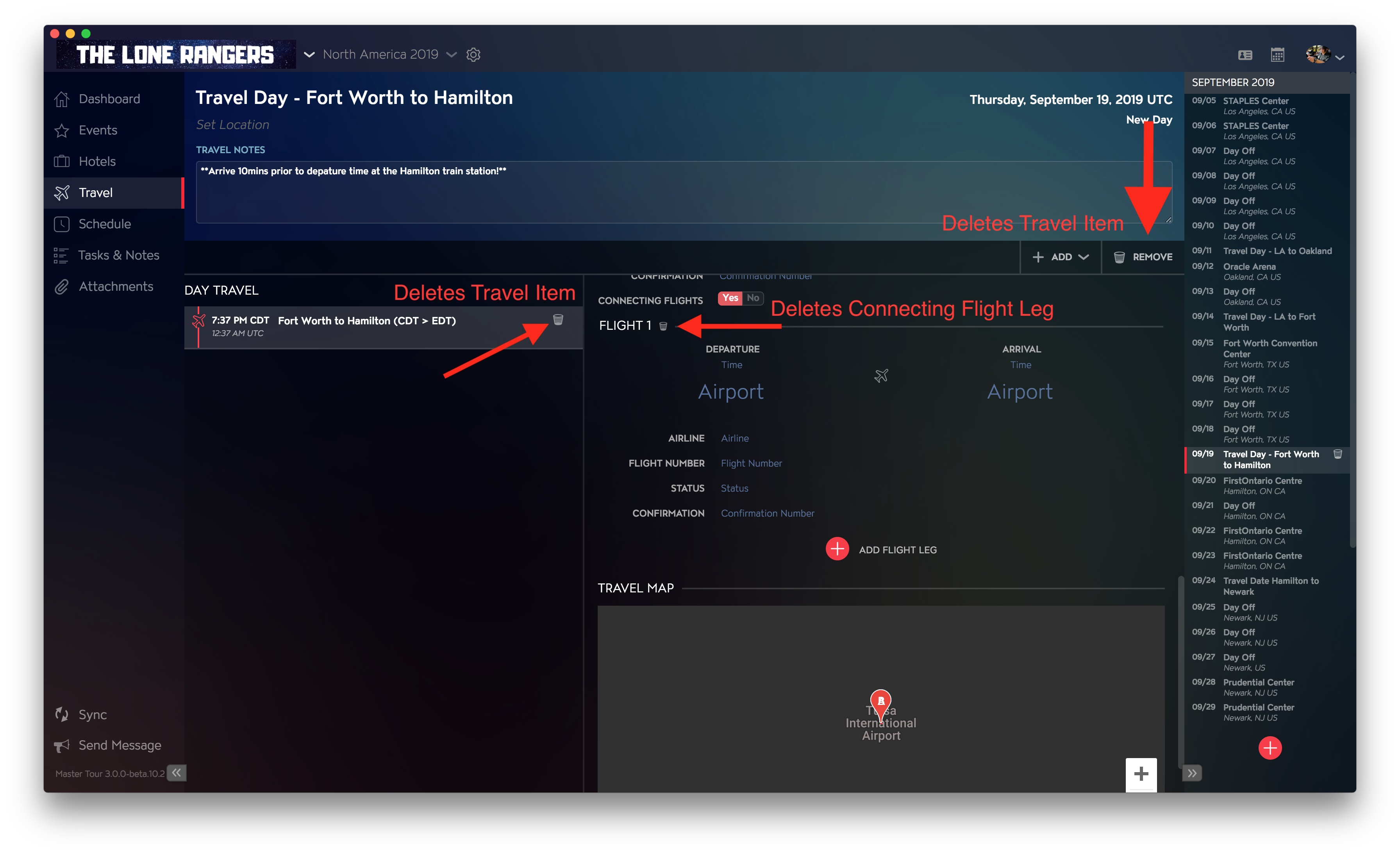Screen dimensions: 1400x855
Task: Click the Confirmation Number field
Action: (x=767, y=513)
